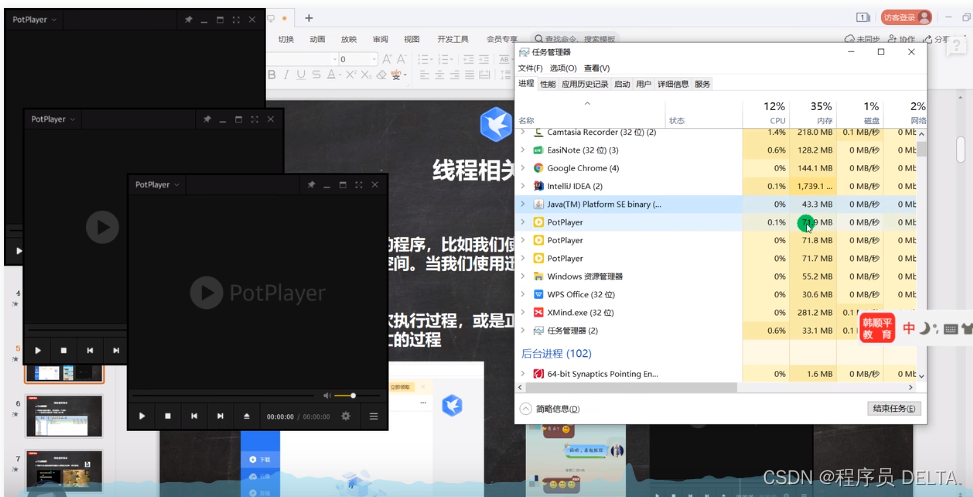Click decrease indent icon in WPS ribbon
Viewport: 973px width, 497px height.
[469, 59]
